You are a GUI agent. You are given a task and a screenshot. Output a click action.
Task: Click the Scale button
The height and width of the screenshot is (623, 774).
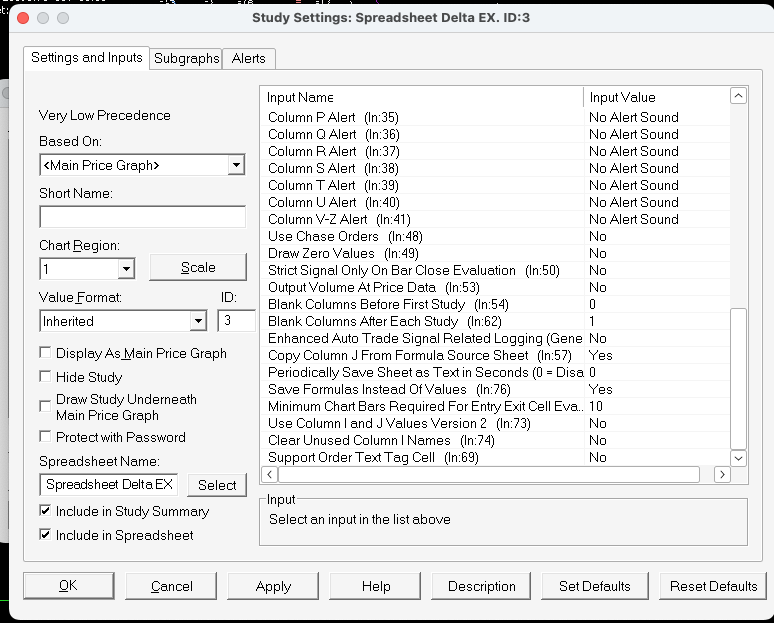pyautogui.click(x=198, y=267)
